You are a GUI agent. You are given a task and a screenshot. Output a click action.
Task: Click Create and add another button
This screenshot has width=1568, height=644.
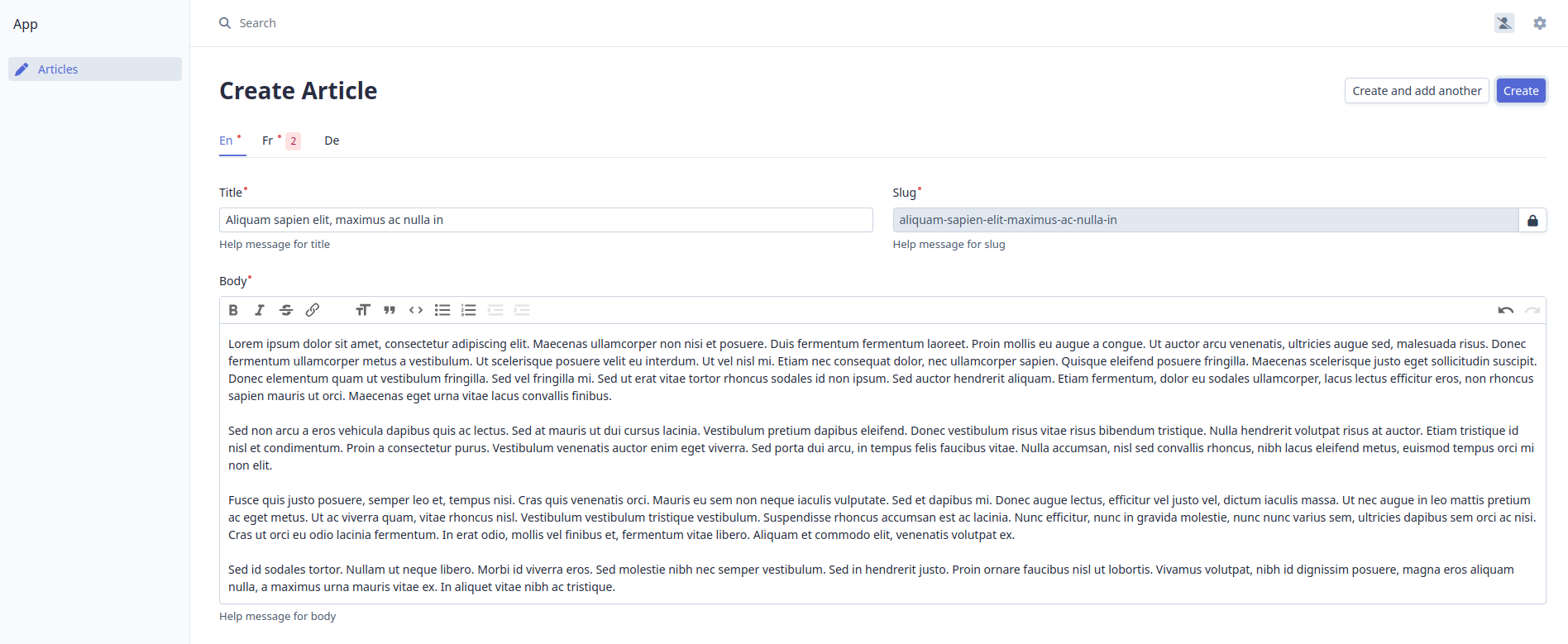click(x=1417, y=91)
